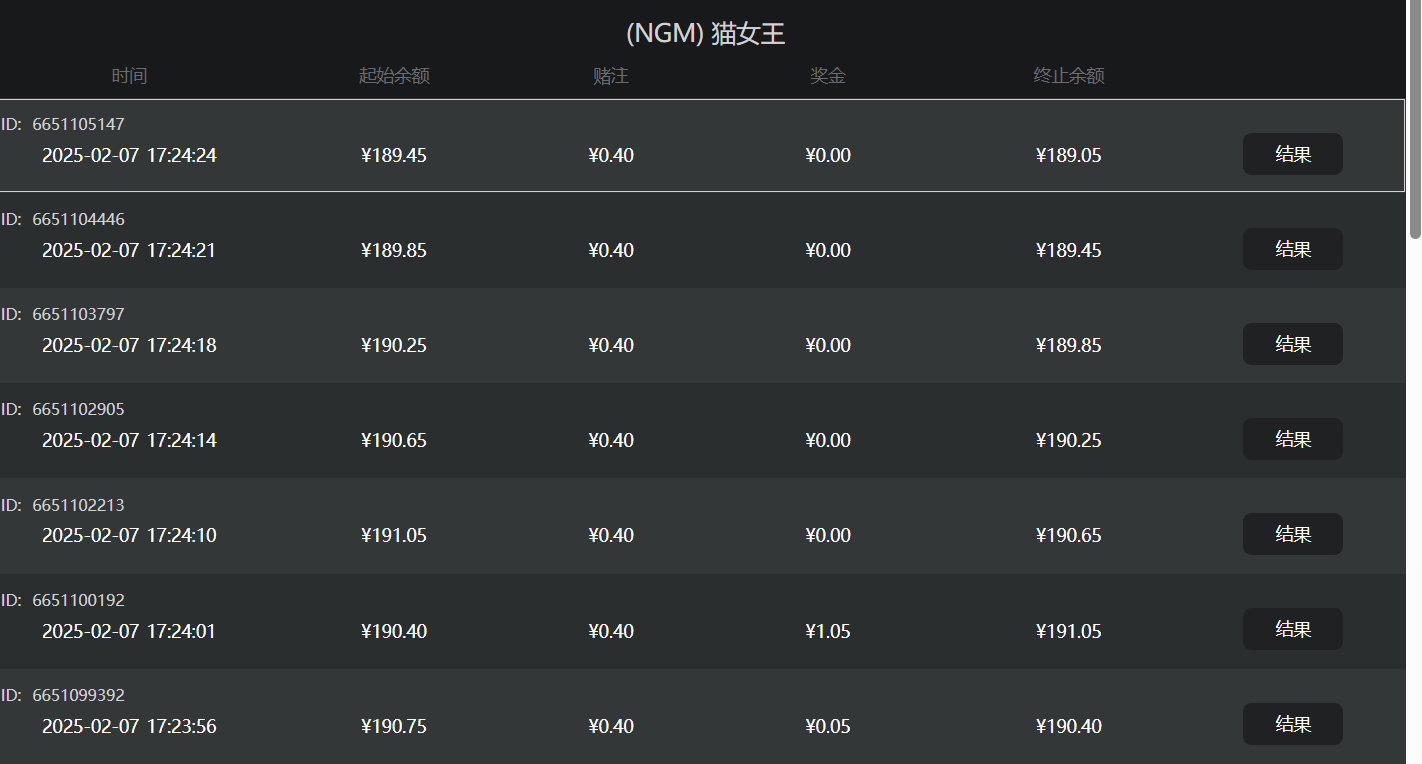Click 结果 button for ID 6651105147
The height and width of the screenshot is (764, 1422).
1292,154
